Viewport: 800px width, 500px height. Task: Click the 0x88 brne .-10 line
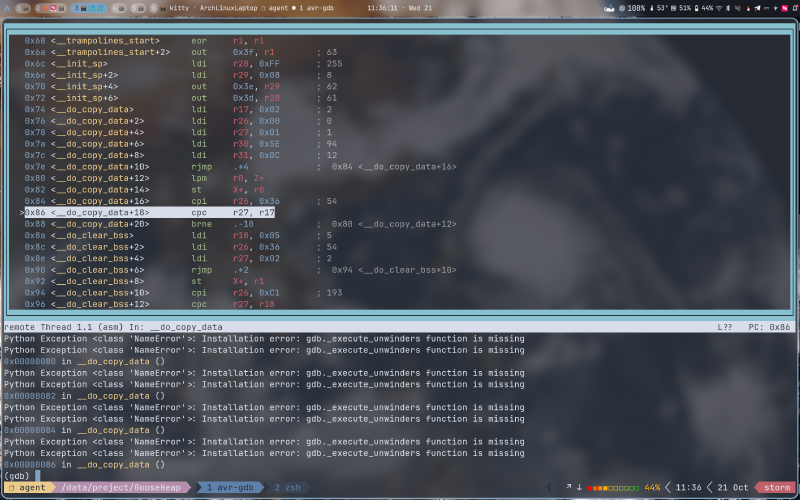coord(240,224)
